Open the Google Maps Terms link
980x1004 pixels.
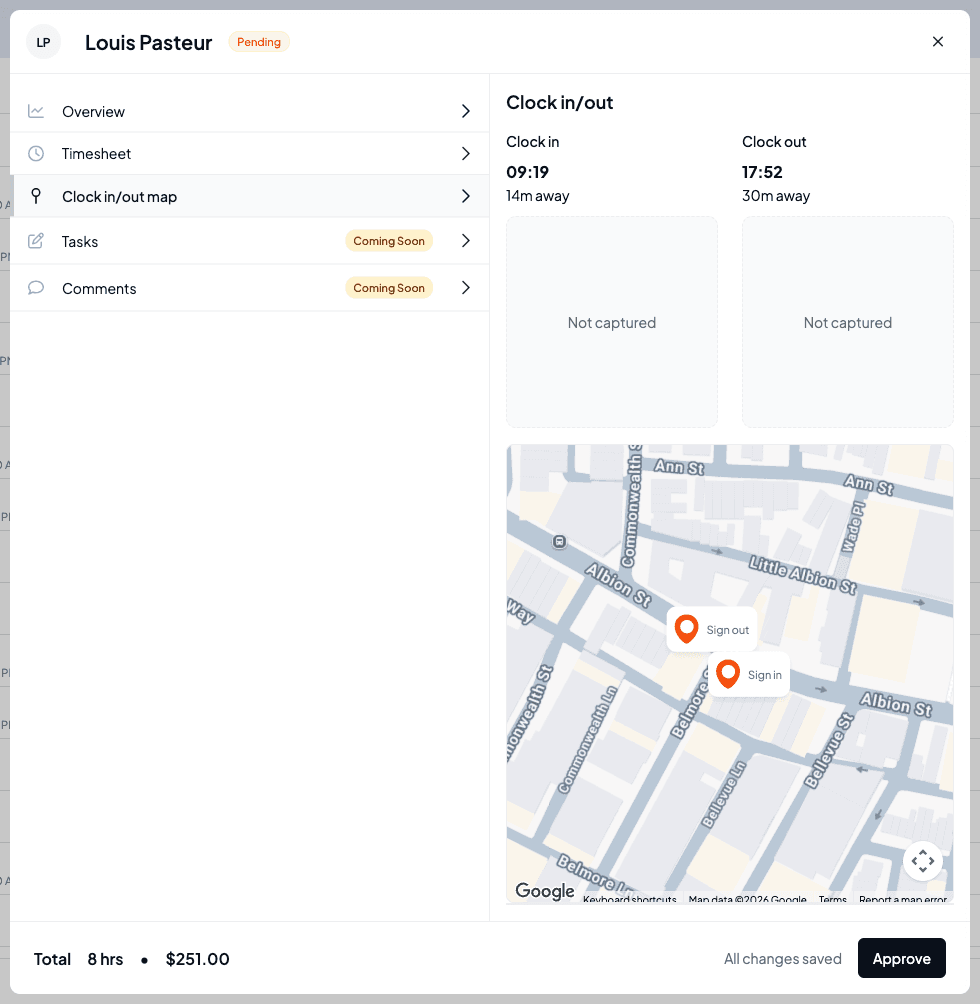pyautogui.click(x=832, y=899)
